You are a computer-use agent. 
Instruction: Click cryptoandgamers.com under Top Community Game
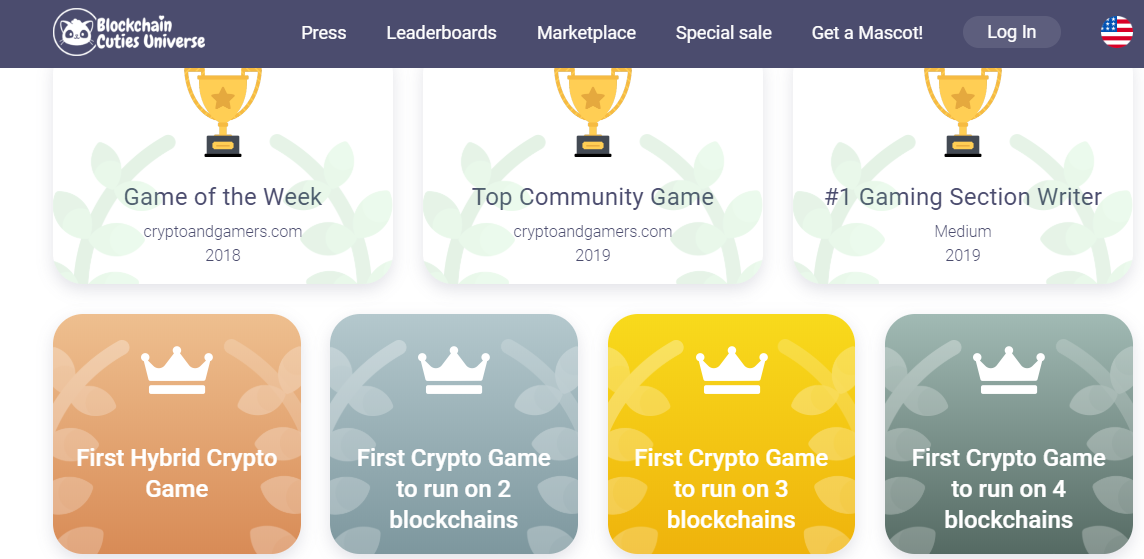point(592,232)
